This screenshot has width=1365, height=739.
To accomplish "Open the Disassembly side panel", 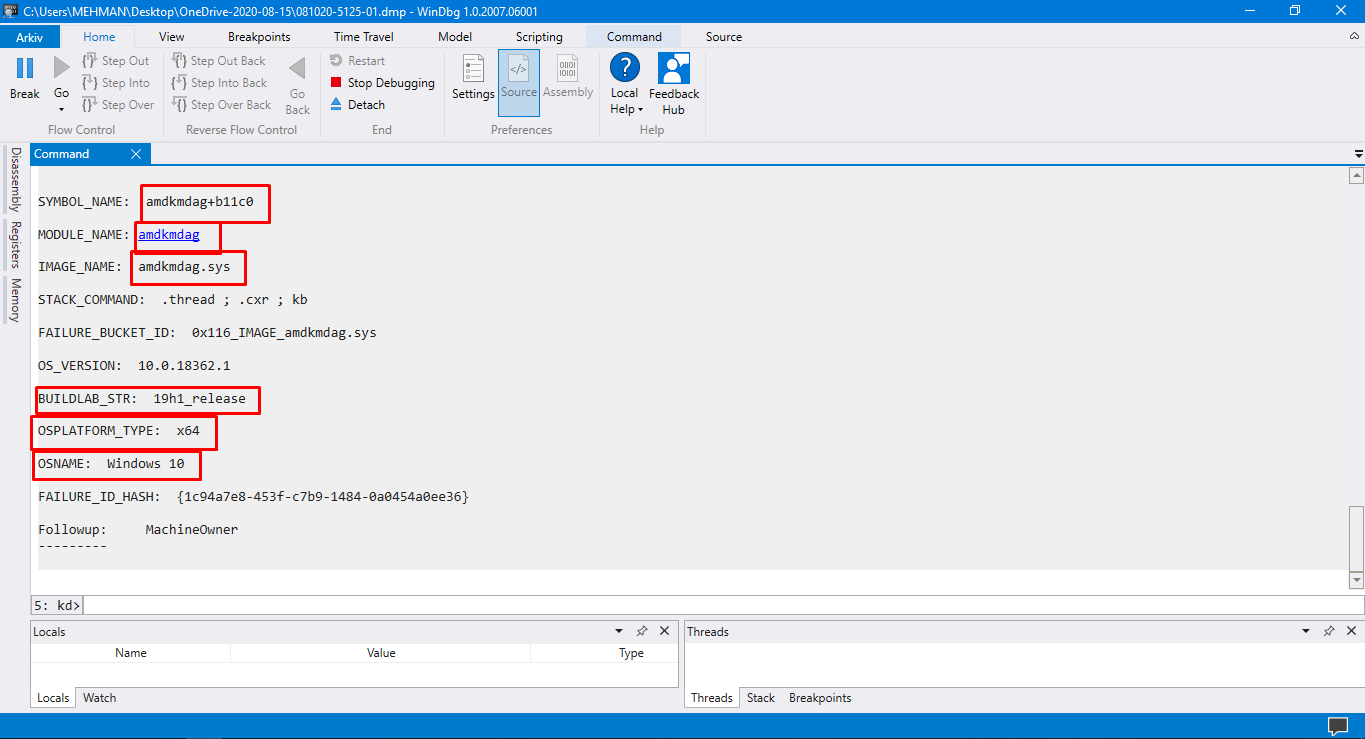I will [15, 180].
